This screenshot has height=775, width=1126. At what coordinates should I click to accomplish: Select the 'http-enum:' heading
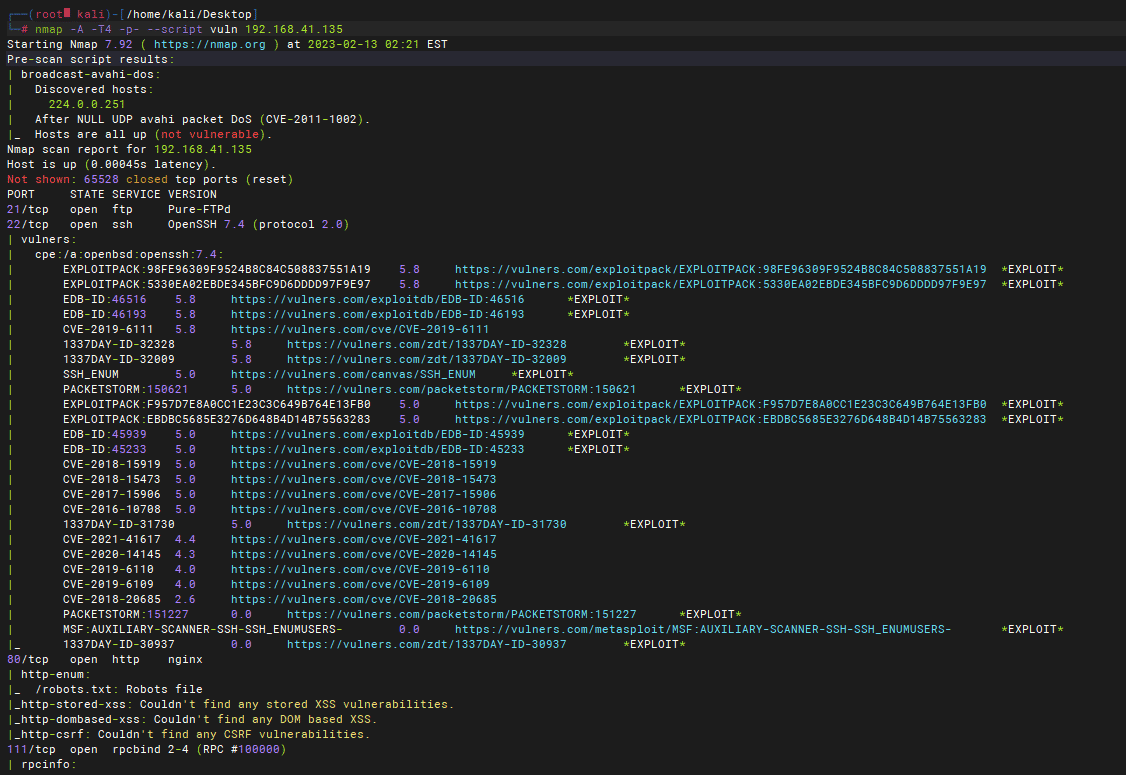tap(55, 675)
